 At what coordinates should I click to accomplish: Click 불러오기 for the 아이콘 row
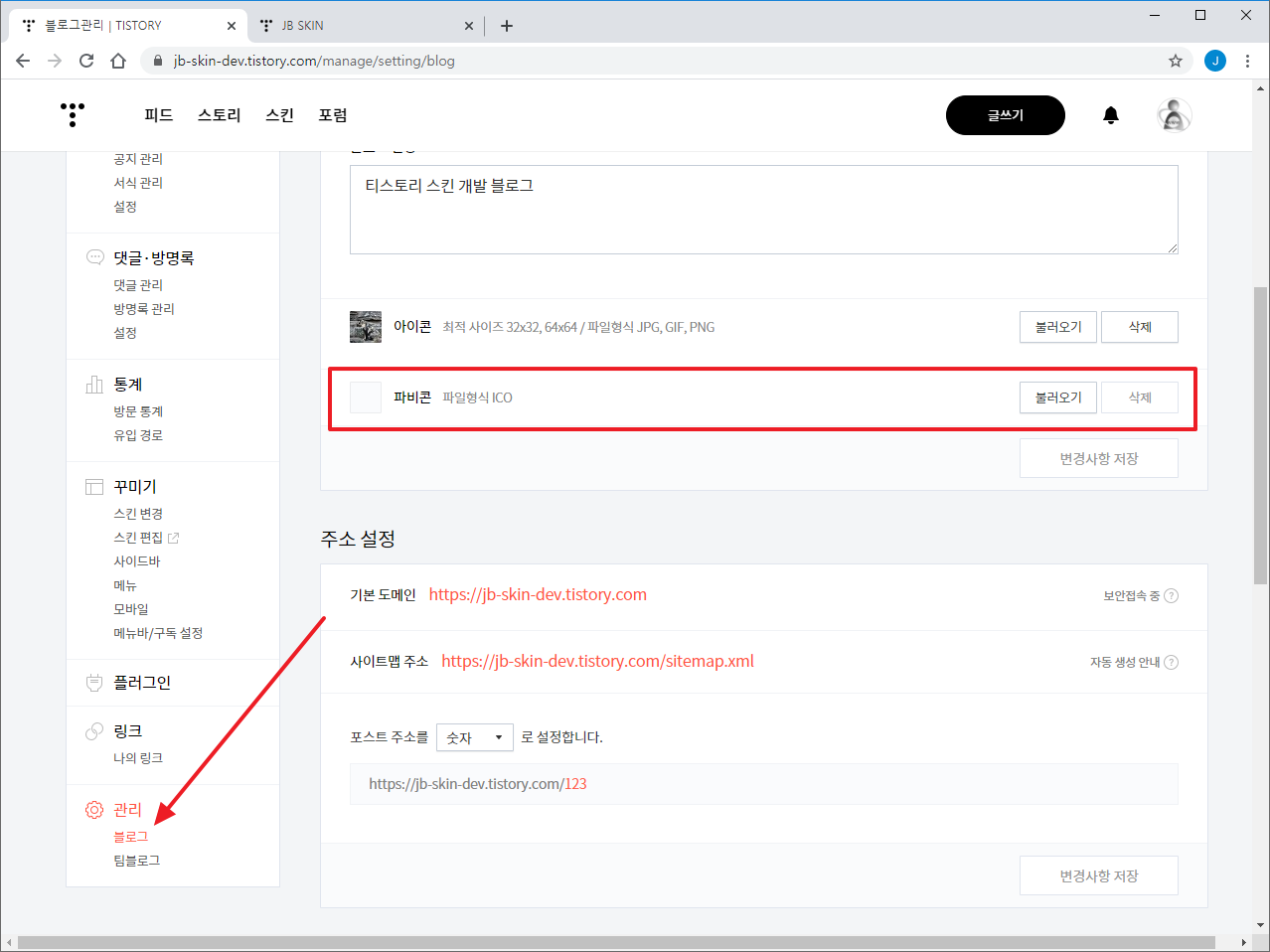[1058, 327]
